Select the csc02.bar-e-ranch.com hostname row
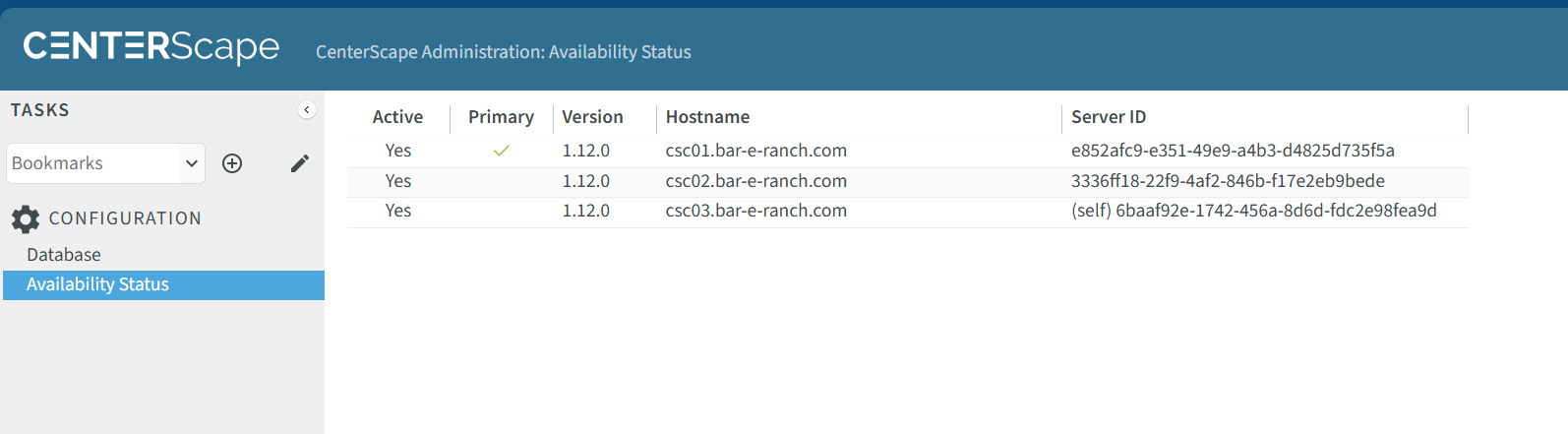 [x=755, y=181]
